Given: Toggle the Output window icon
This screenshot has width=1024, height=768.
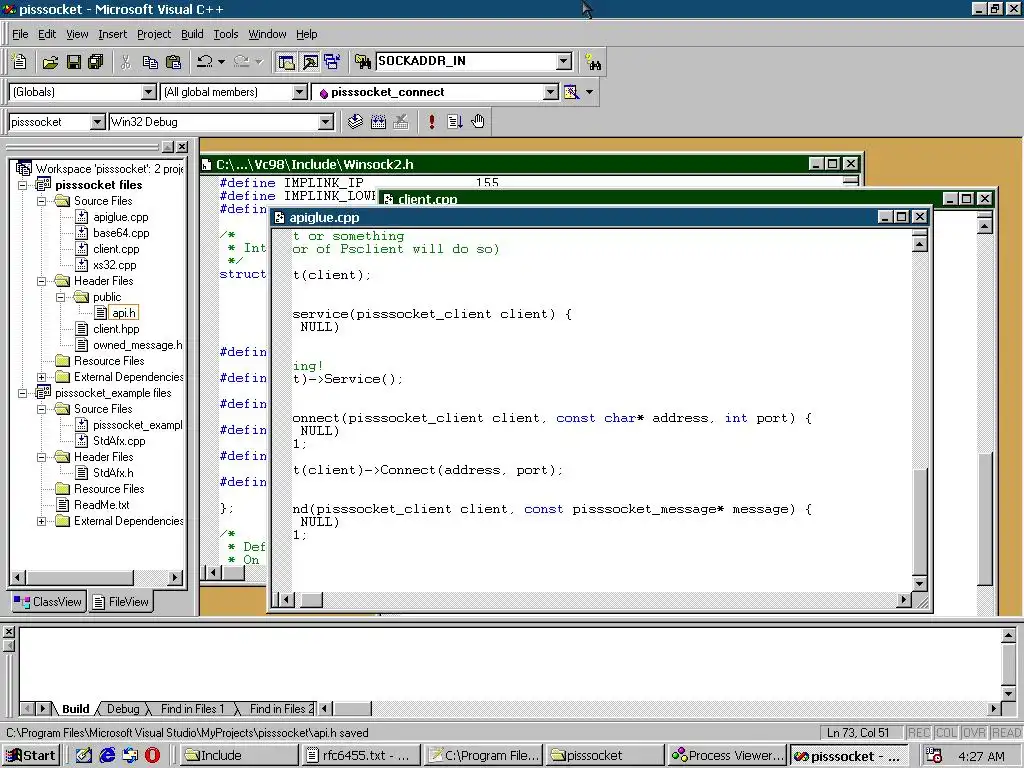Looking at the screenshot, I should pyautogui.click(x=310, y=61).
